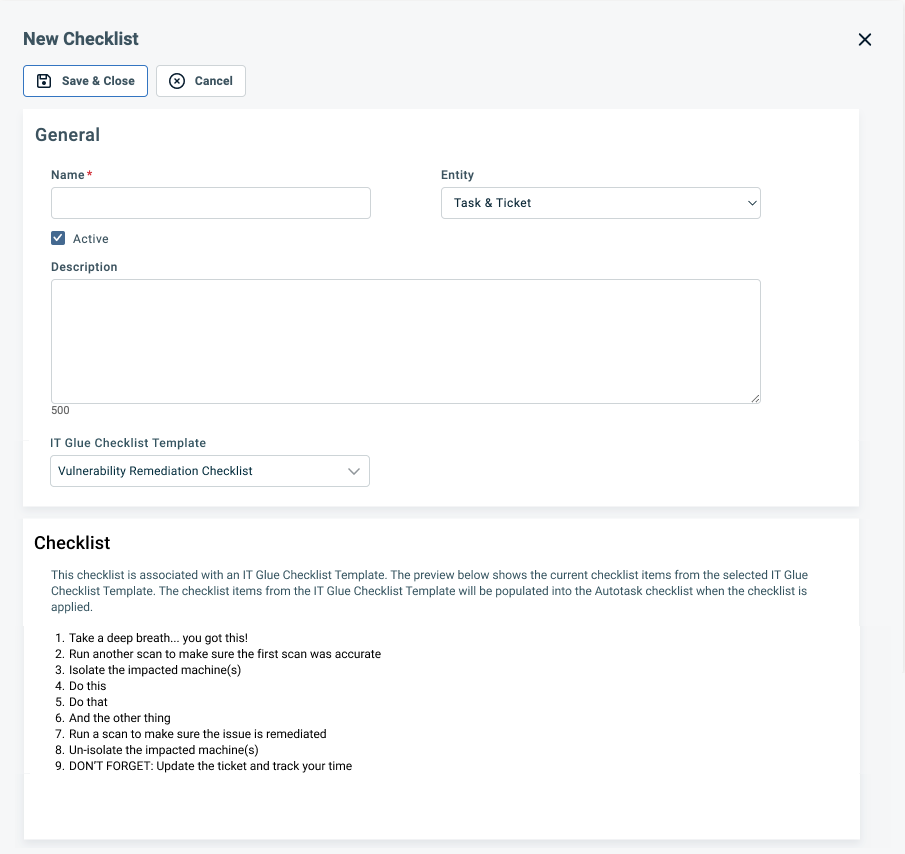Click the Cancel button text
This screenshot has width=905, height=854.
(x=213, y=81)
